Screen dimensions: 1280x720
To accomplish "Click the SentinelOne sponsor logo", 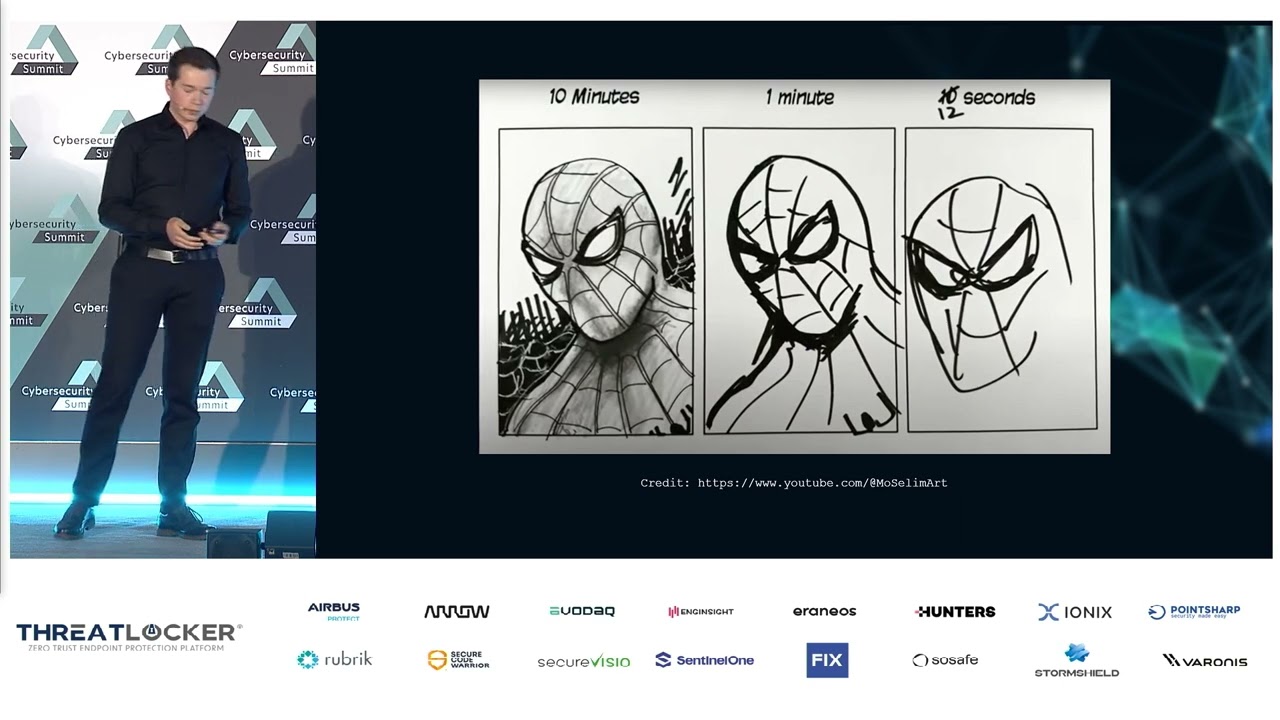I will 705,660.
